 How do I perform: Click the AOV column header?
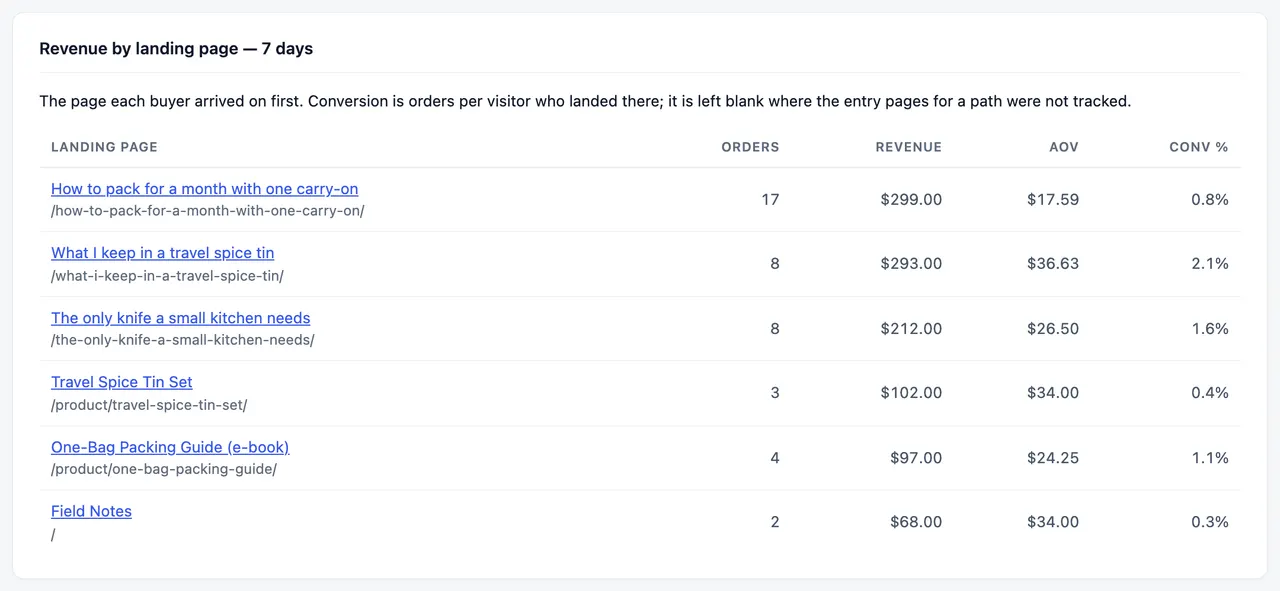pyautogui.click(x=1064, y=147)
